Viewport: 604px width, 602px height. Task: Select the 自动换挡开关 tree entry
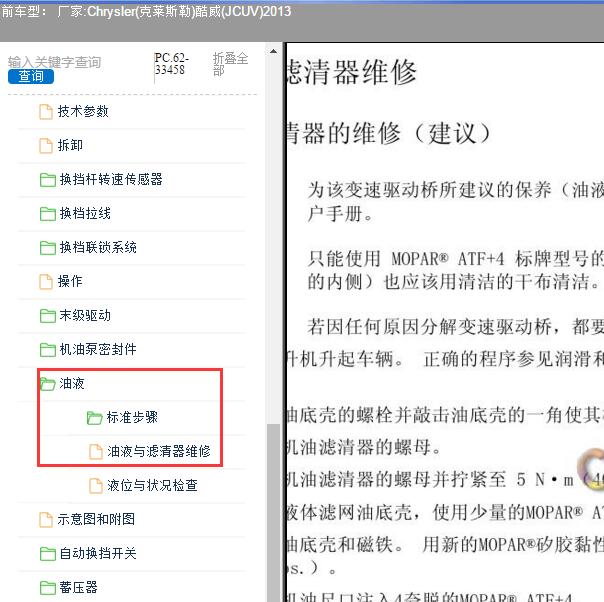[98, 553]
